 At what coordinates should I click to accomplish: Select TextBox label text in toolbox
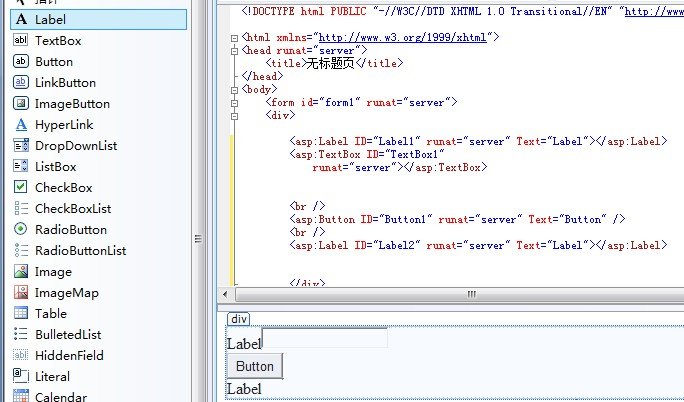coord(58,41)
